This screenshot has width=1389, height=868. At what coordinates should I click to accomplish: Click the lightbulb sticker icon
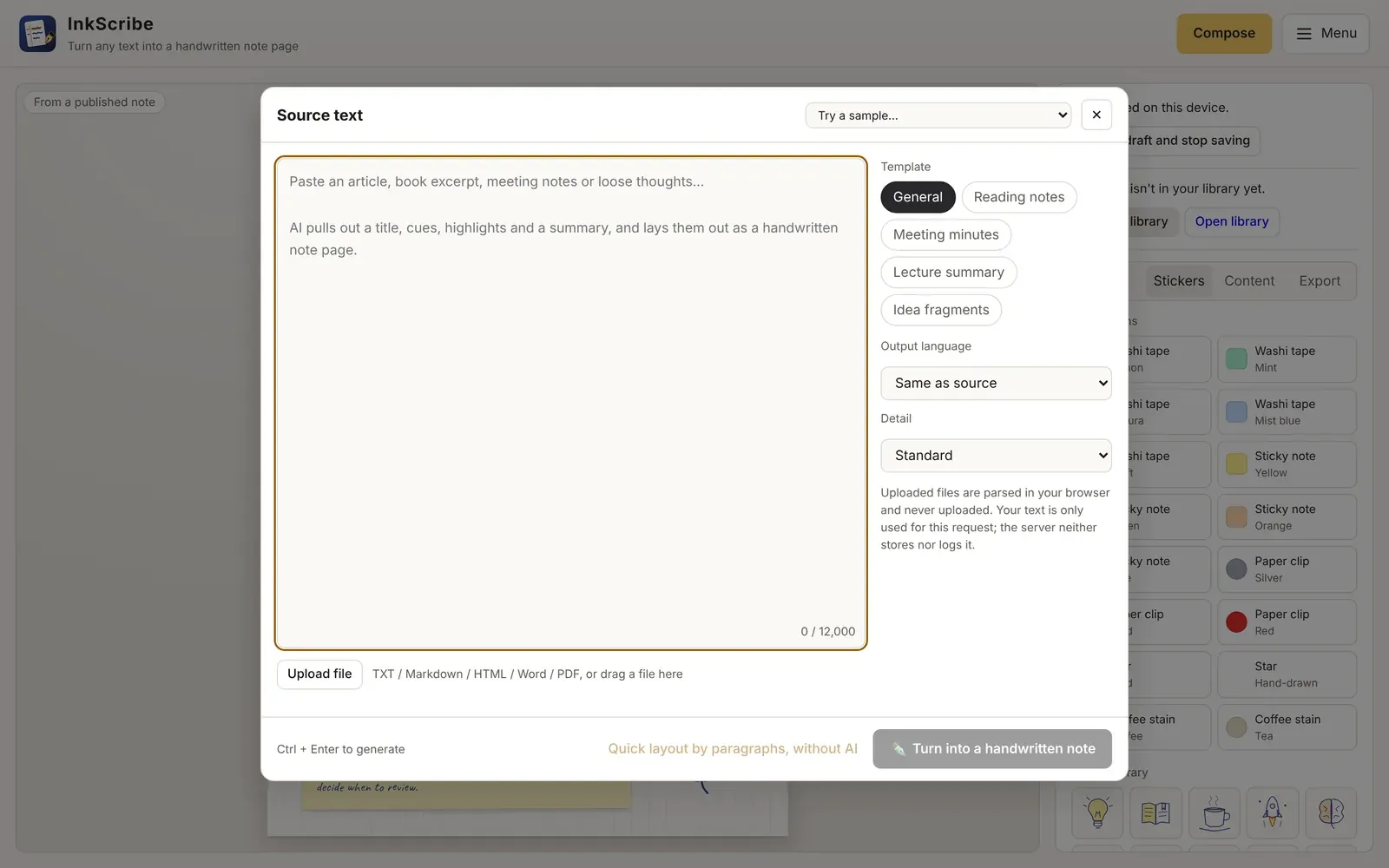tap(1097, 813)
